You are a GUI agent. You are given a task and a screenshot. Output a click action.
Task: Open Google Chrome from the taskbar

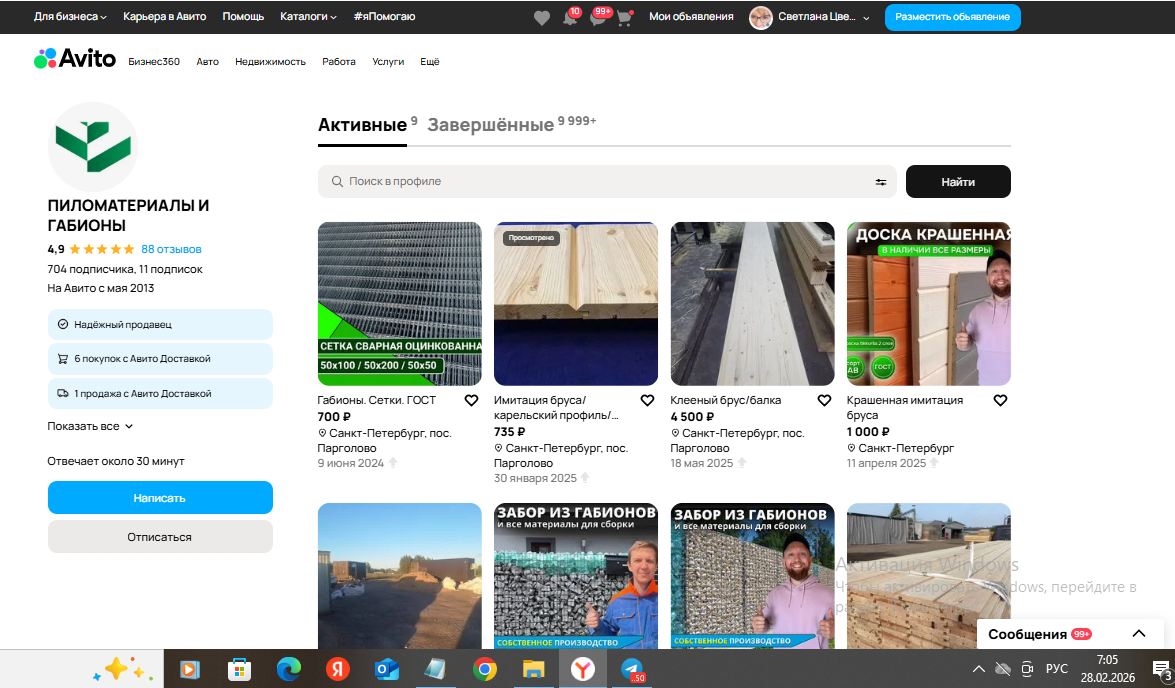pos(485,669)
